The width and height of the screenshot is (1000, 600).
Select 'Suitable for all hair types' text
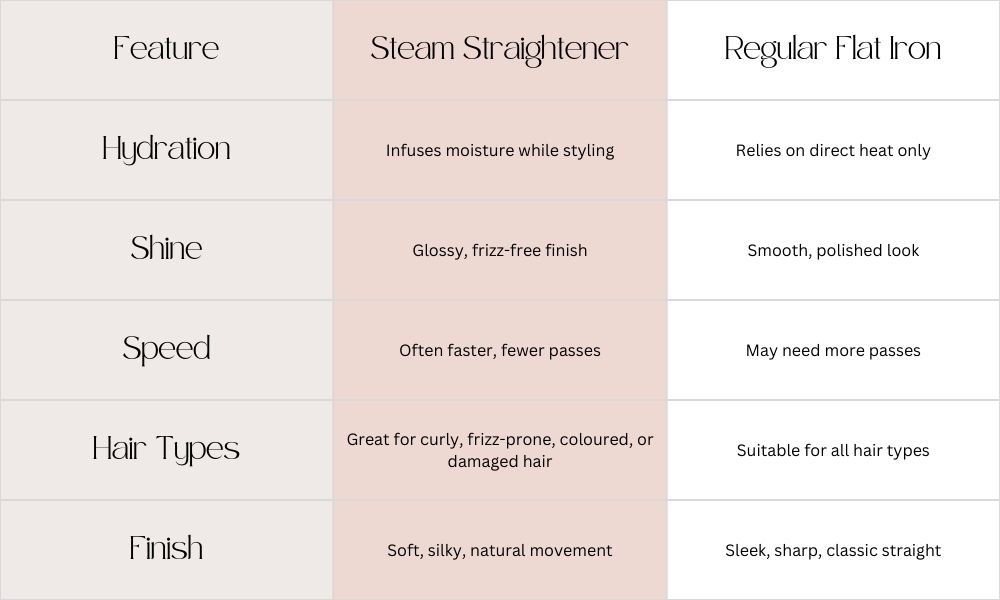(833, 451)
